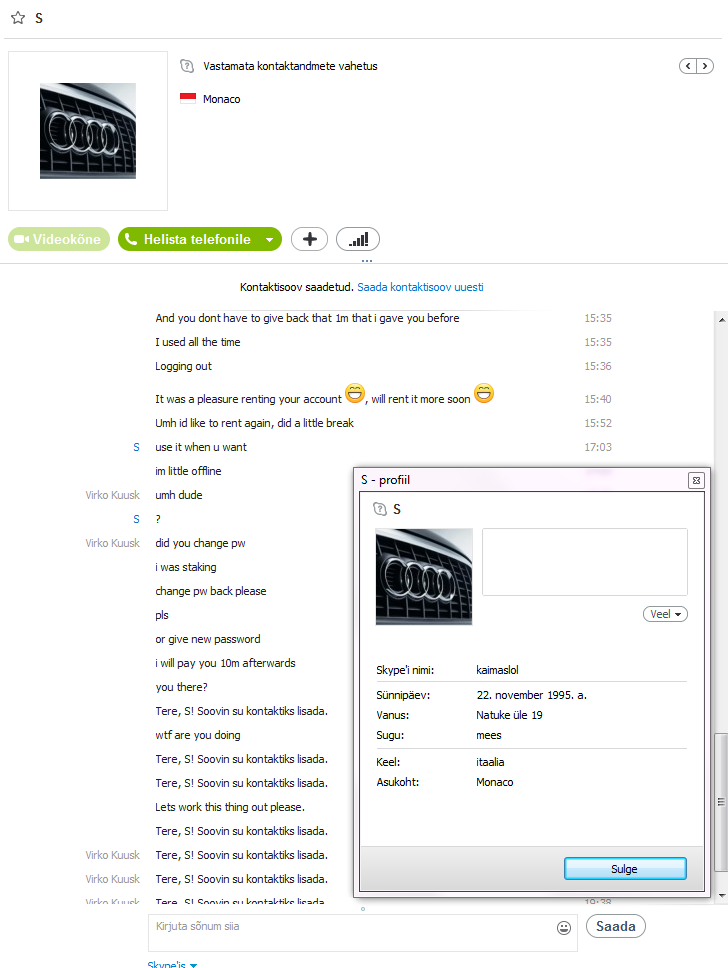Click the language value itaalia
Image resolution: width=728 pixels, height=968 pixels.
coord(490,762)
